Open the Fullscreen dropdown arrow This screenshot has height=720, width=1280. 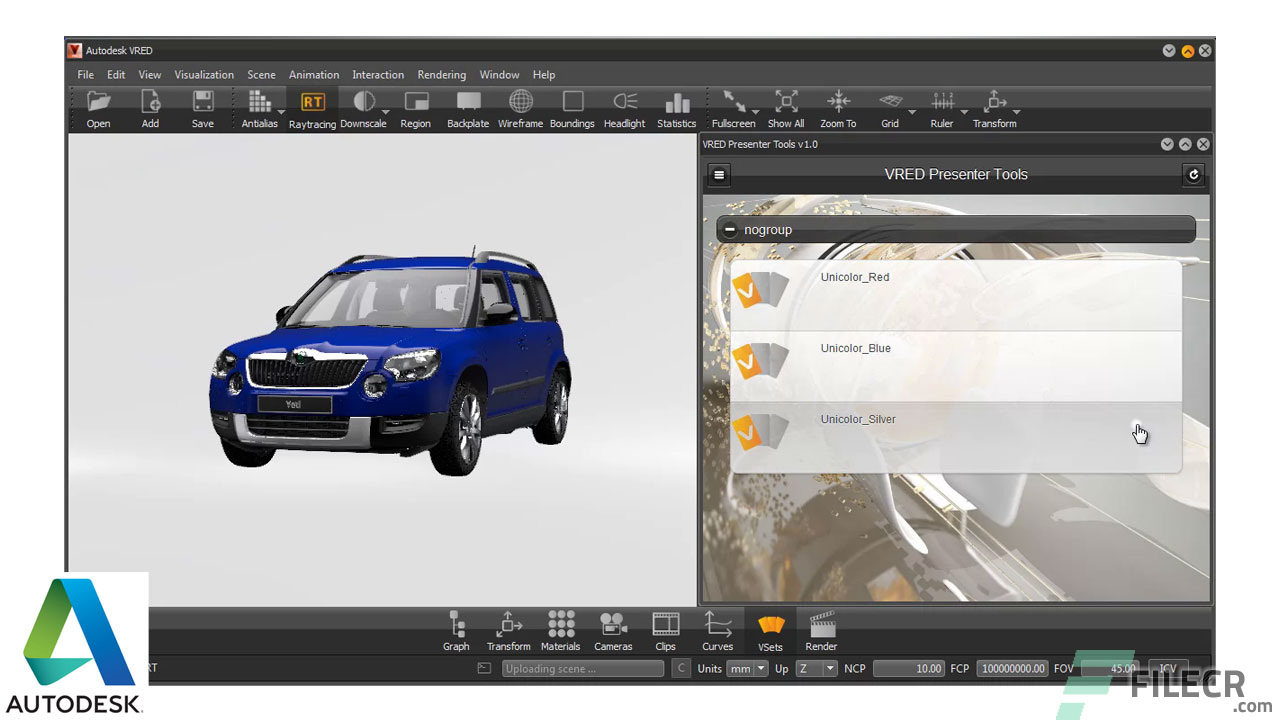[x=756, y=111]
